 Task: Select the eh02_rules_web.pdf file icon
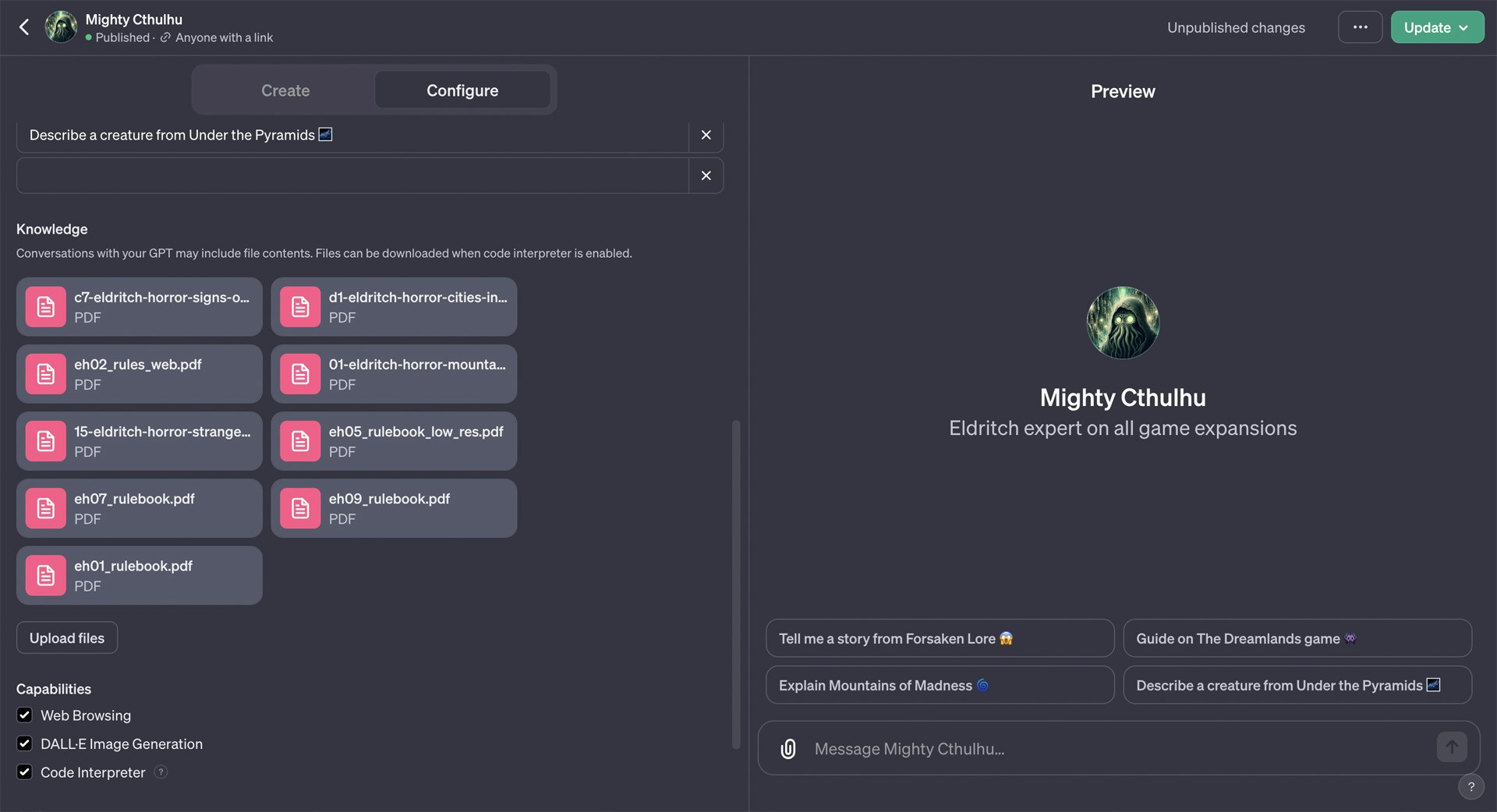(x=46, y=374)
